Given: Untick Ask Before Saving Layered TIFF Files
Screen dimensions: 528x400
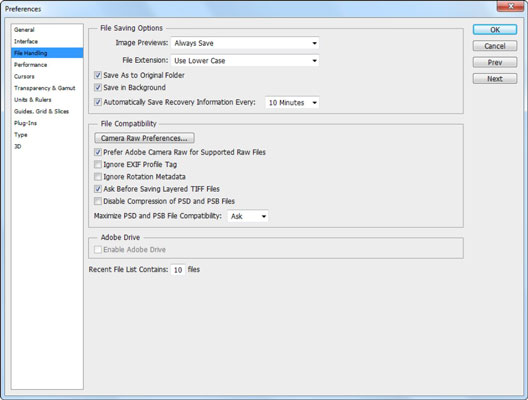Looking at the screenshot, I should (x=98, y=189).
